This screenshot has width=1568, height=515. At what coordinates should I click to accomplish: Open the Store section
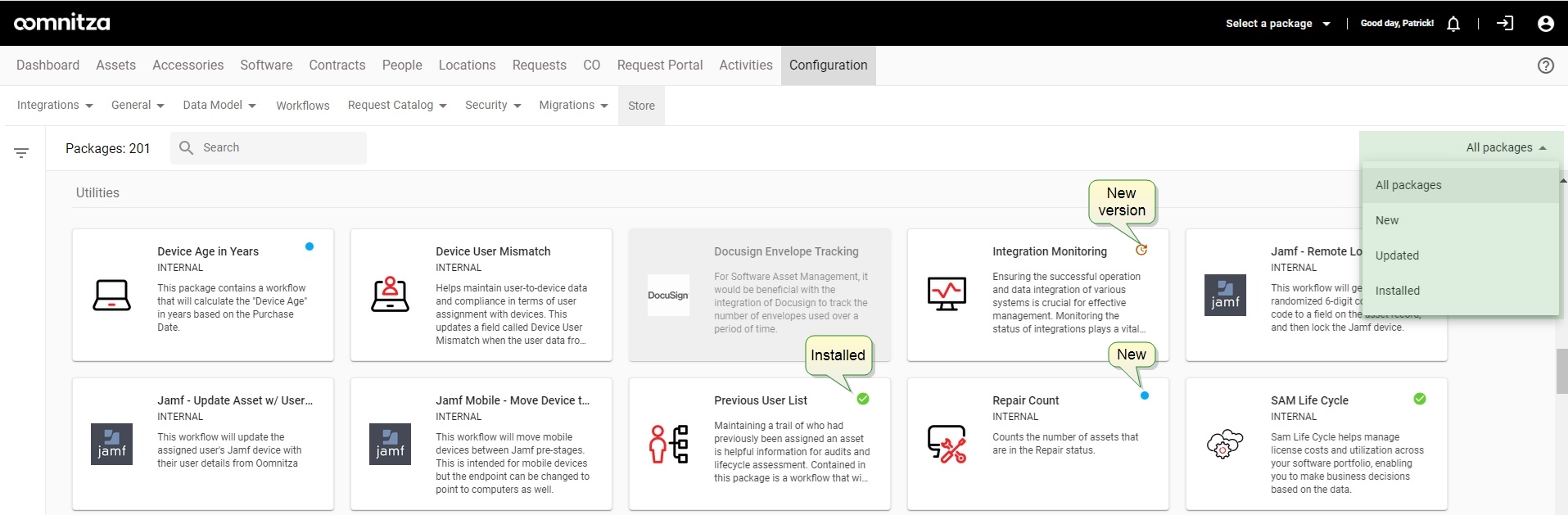641,106
